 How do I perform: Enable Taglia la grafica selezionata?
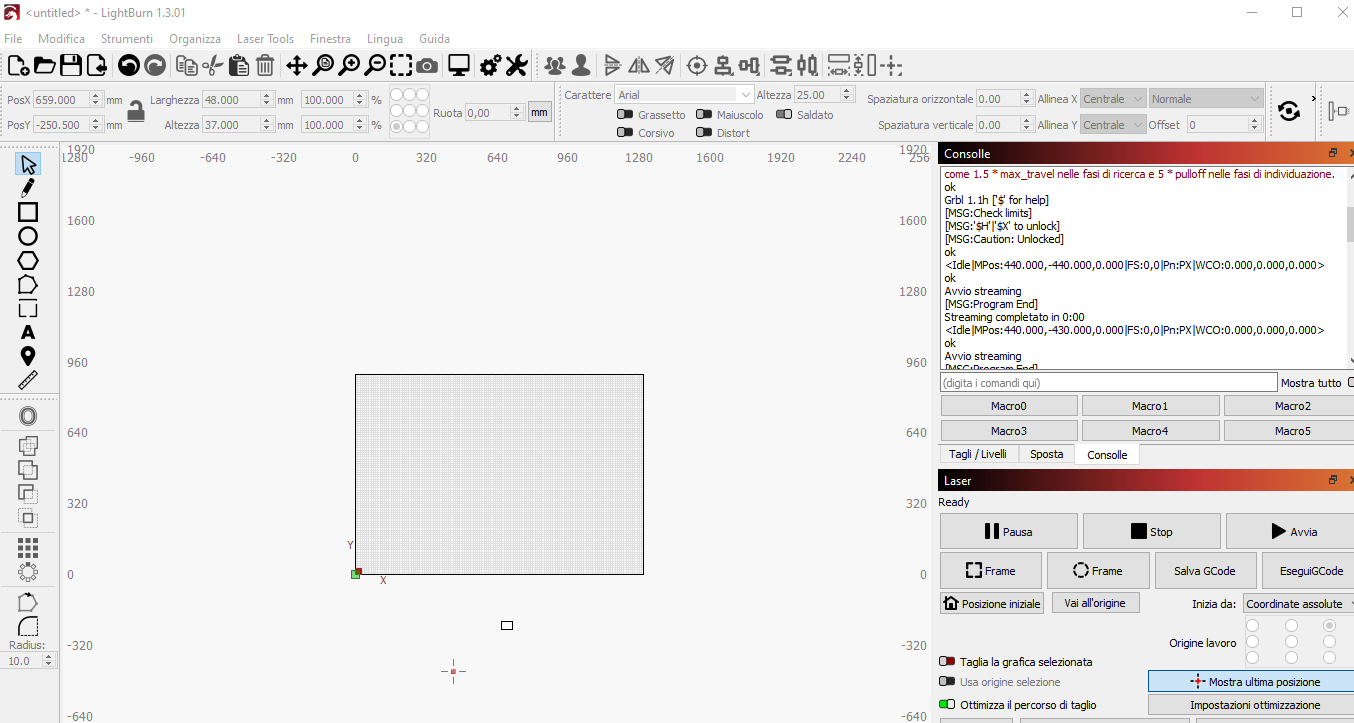[946, 662]
